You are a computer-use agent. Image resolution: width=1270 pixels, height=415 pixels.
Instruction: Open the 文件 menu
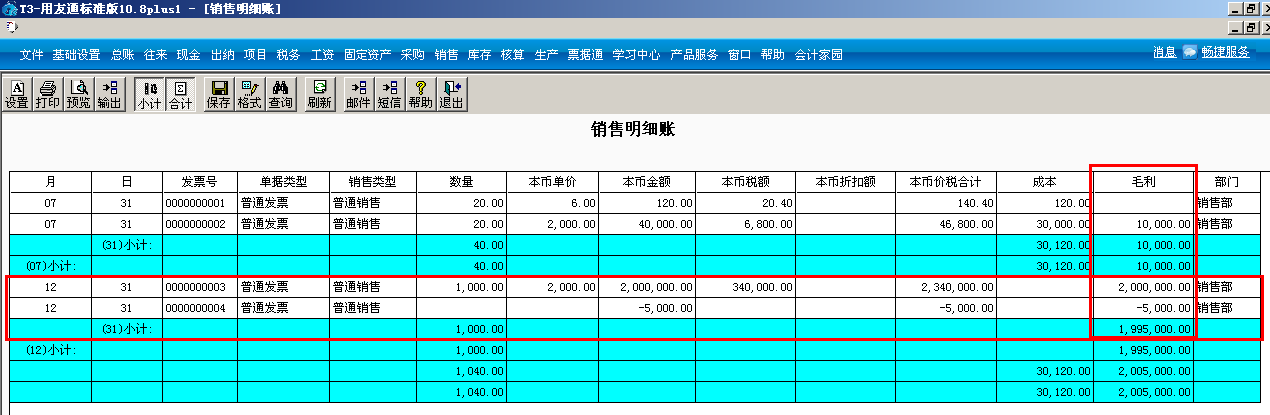tap(31, 55)
